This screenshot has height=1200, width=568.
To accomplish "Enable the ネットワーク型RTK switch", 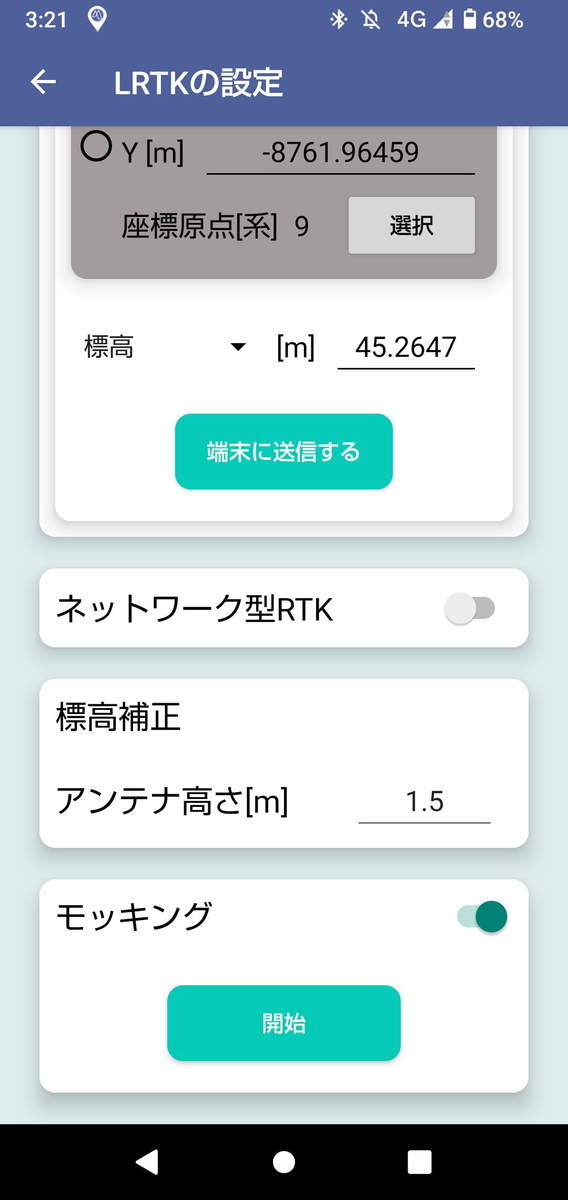I will (470, 608).
